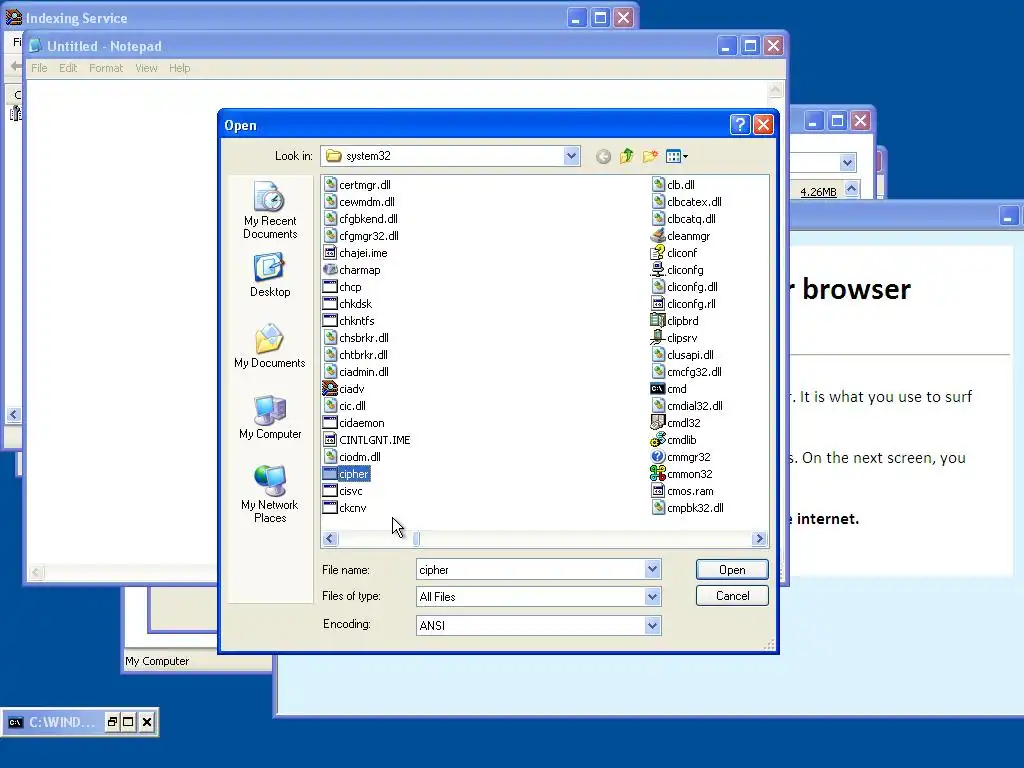1024x768 pixels.
Task: Select cmdlib in the file list
Action: coord(674,440)
